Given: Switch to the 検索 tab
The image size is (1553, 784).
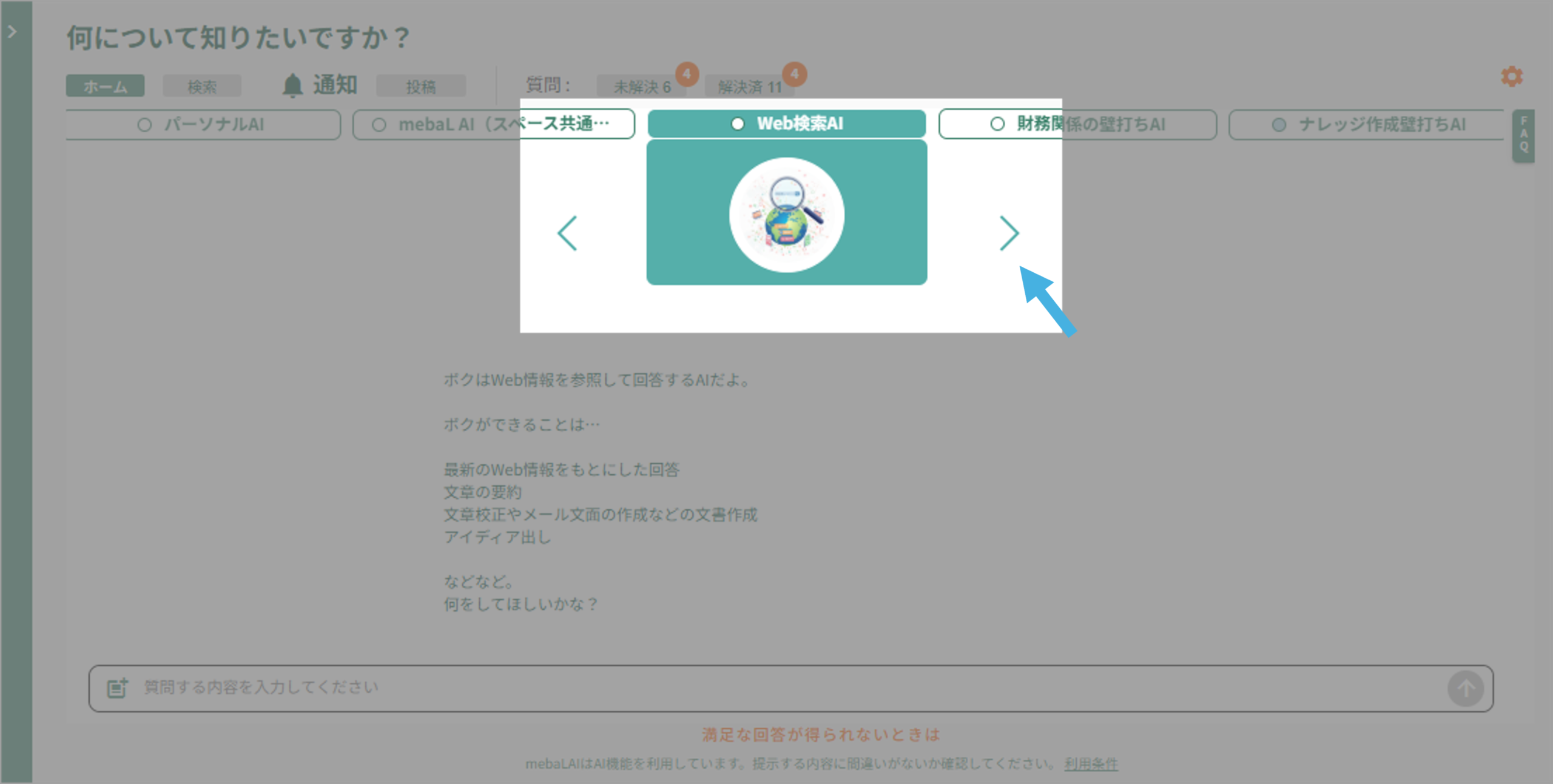Looking at the screenshot, I should [201, 87].
